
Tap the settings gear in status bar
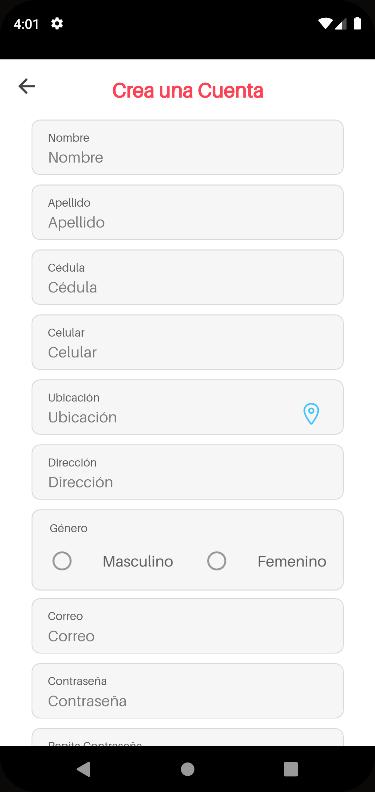coord(57,23)
